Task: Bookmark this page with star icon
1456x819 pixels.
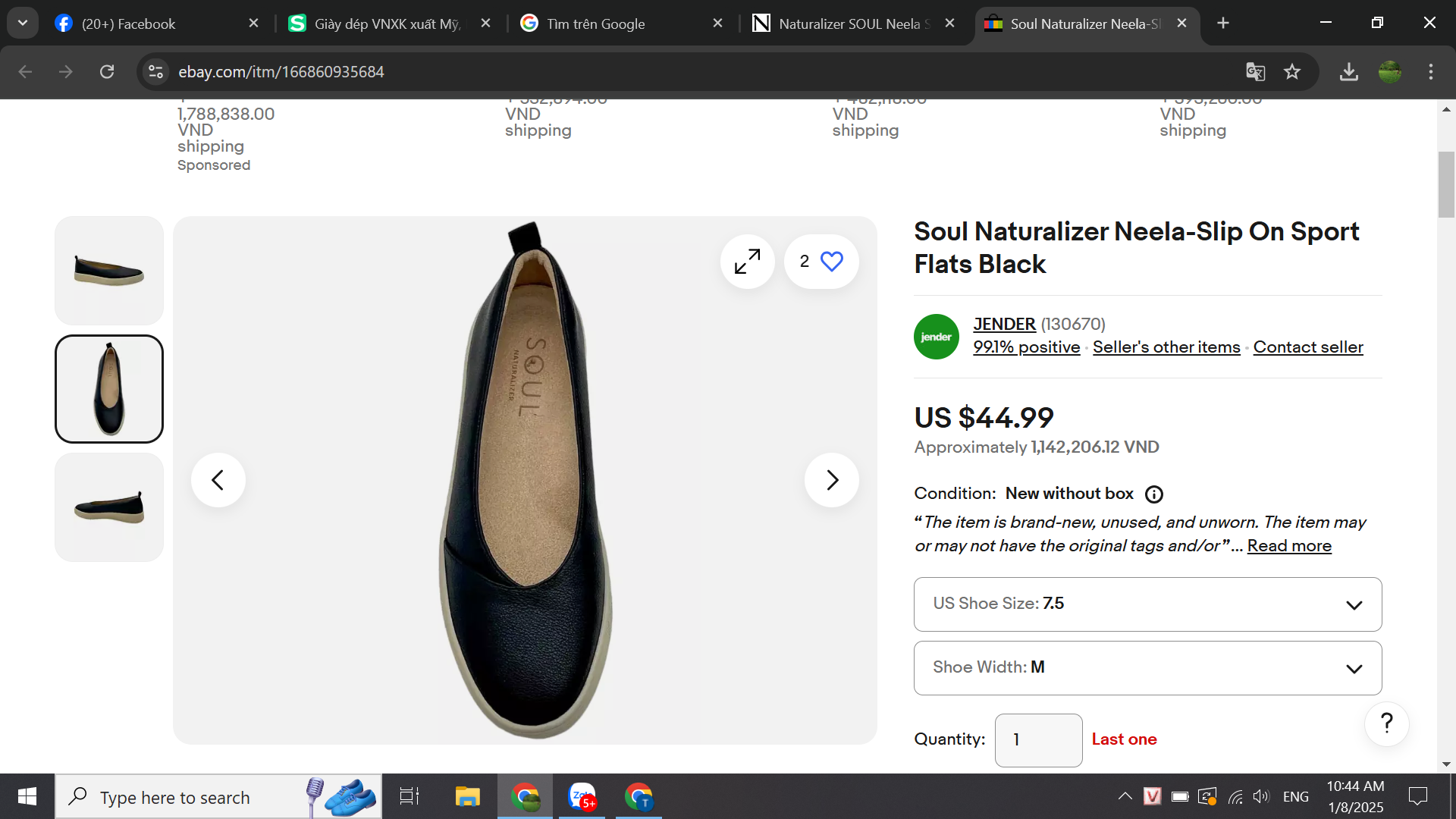Action: point(1292,72)
